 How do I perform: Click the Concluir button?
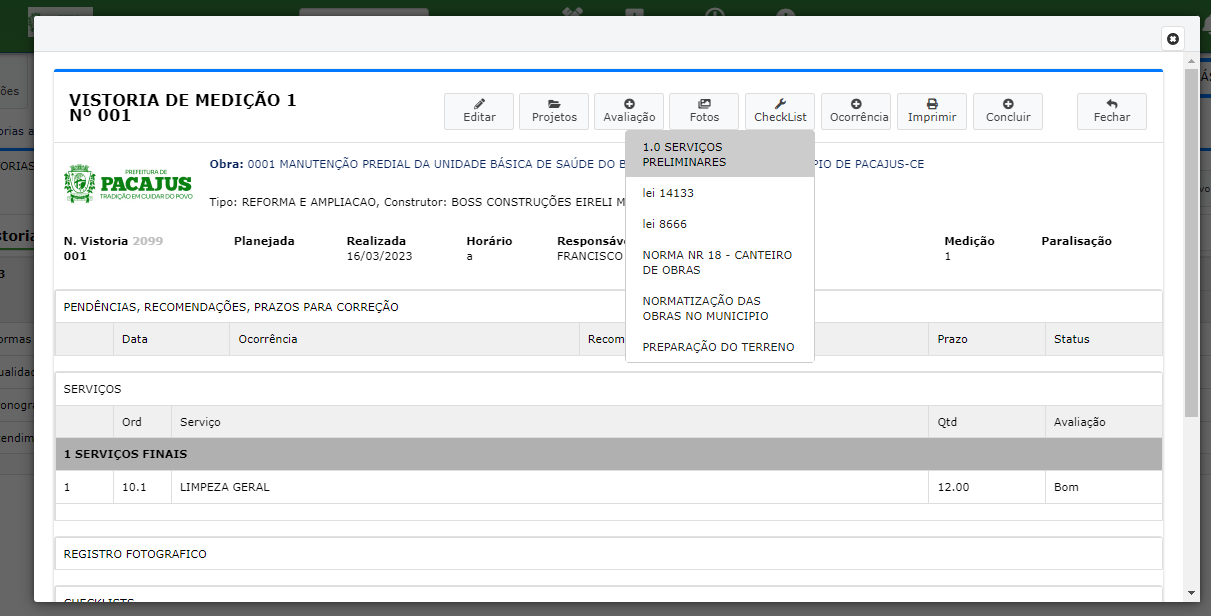pos(1007,111)
